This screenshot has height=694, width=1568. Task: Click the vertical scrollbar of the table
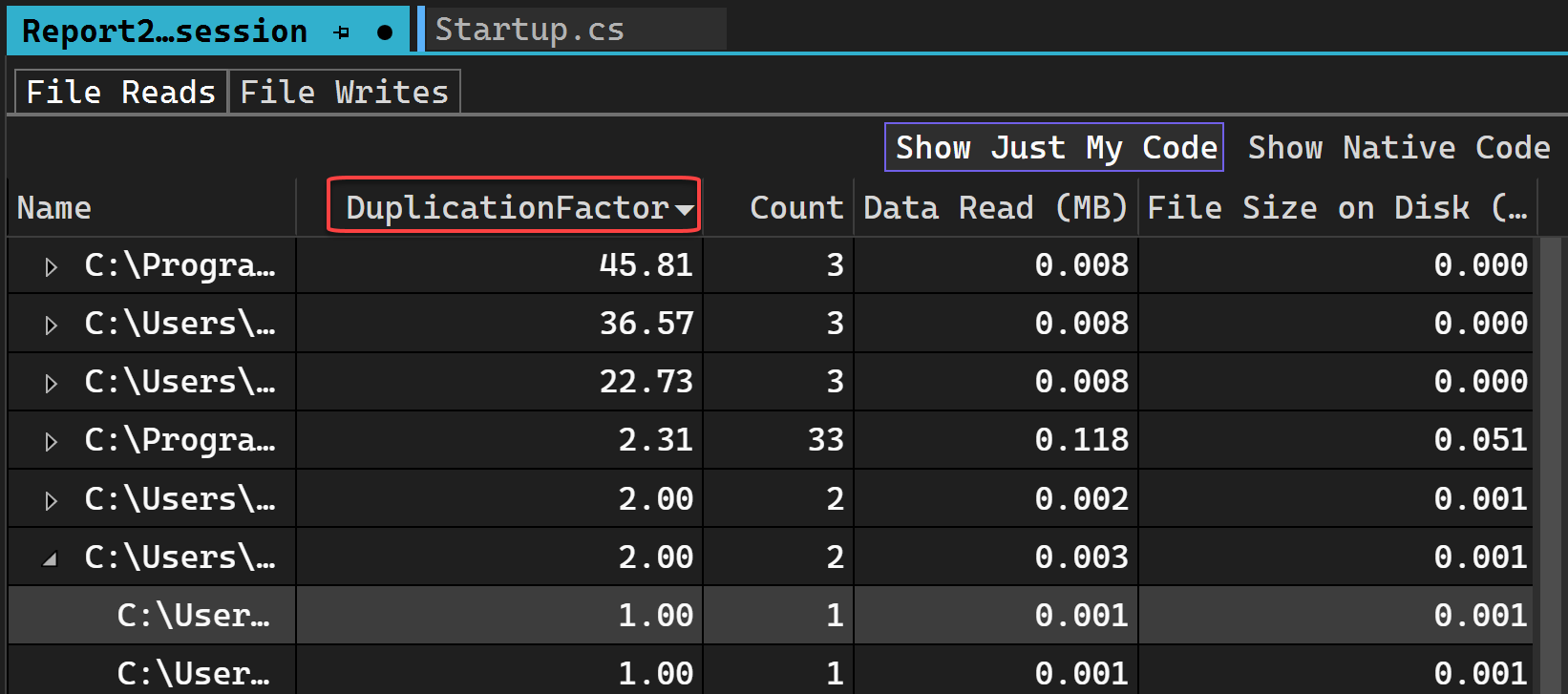(1550, 465)
